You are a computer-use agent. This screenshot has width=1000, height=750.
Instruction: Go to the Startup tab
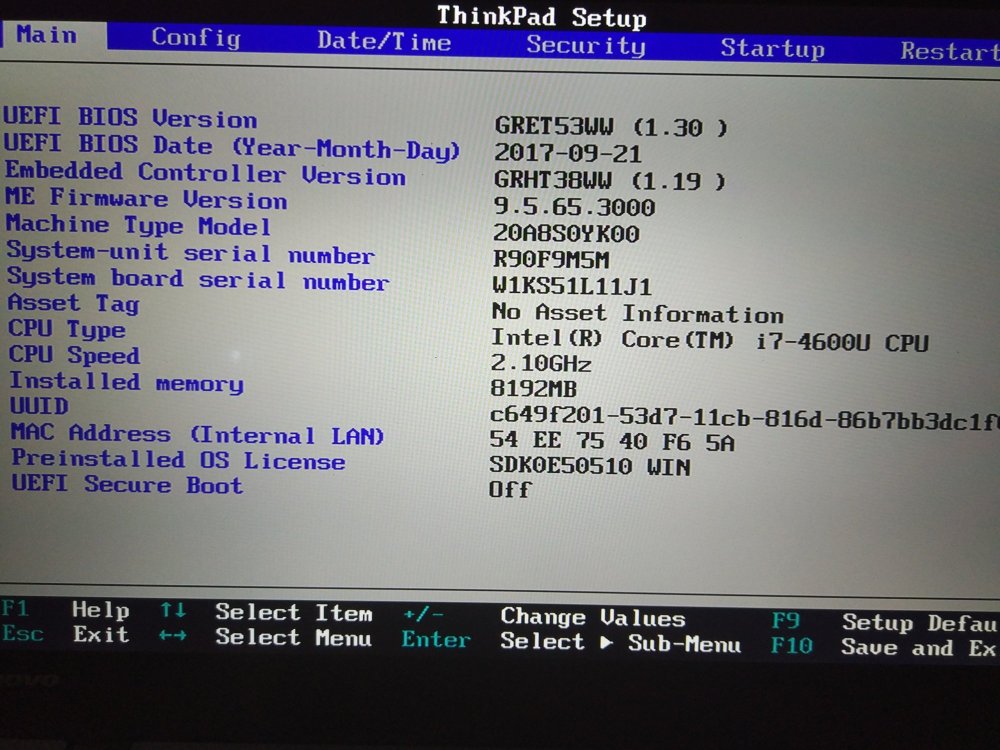[772, 48]
